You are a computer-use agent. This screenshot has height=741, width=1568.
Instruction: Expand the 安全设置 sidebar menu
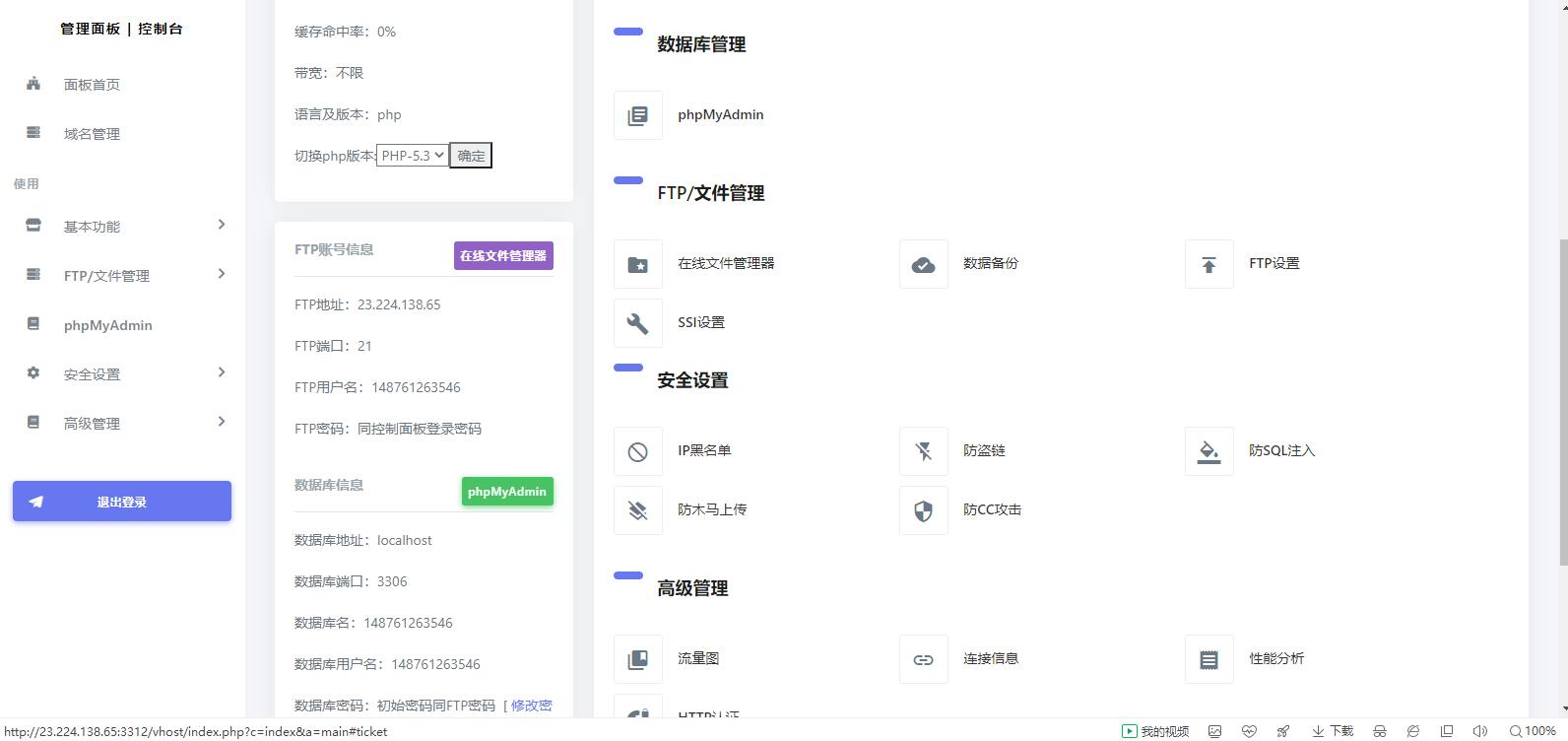tap(122, 374)
